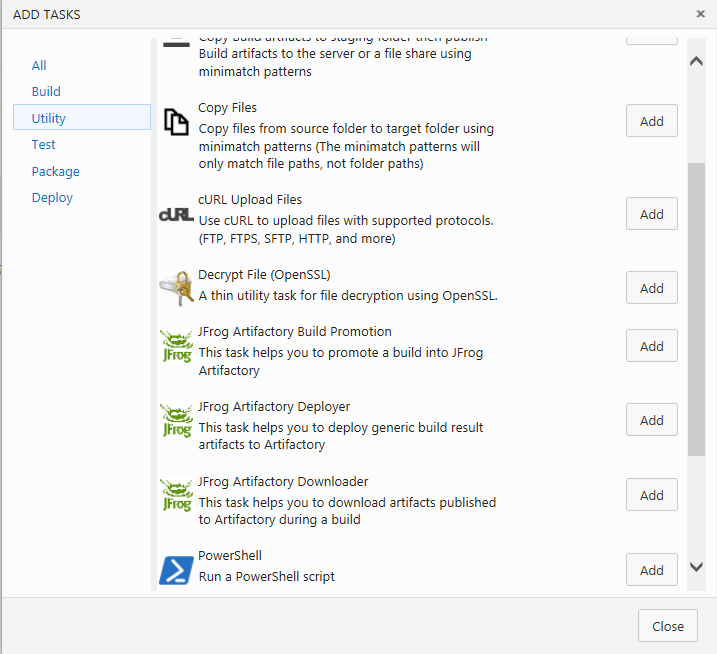
Task: Close the Add Tasks dialog with X
Action: click(701, 14)
